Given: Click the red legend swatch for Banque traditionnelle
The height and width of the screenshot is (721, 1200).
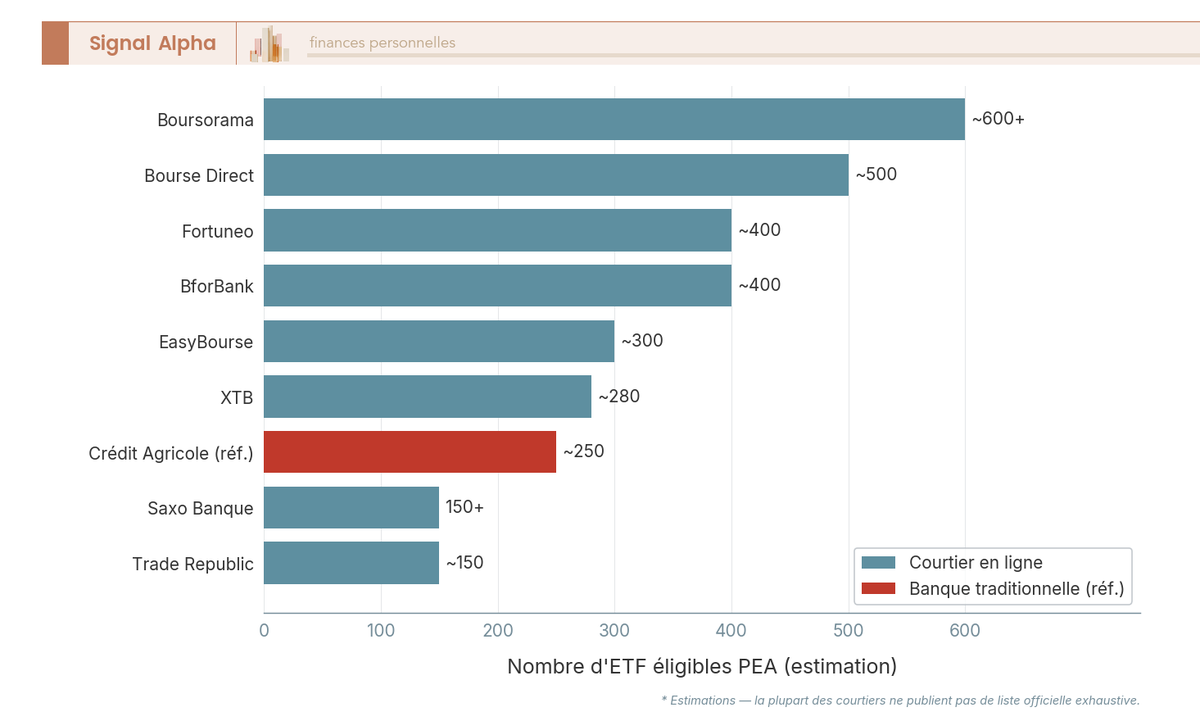Looking at the screenshot, I should coord(878,589).
